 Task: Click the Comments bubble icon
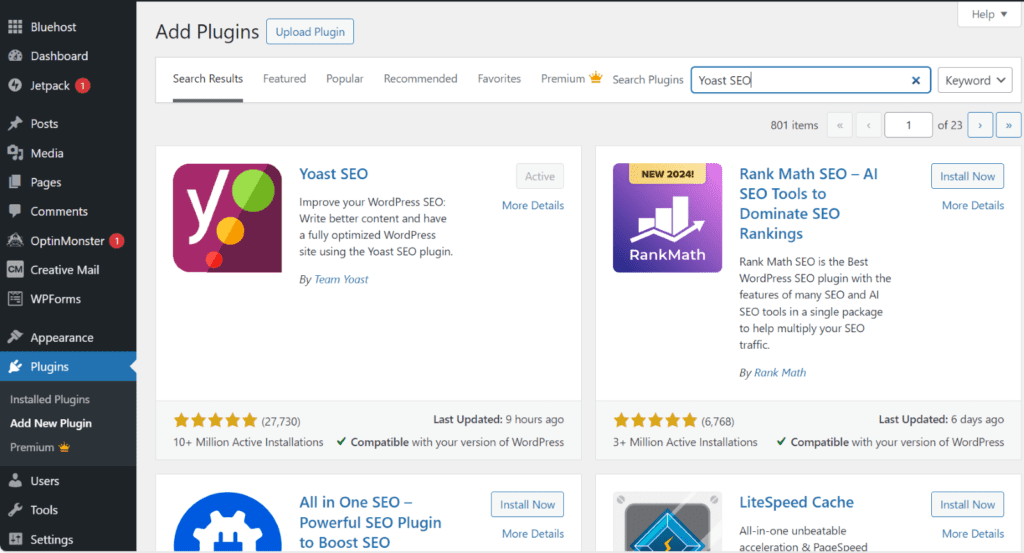[15, 211]
